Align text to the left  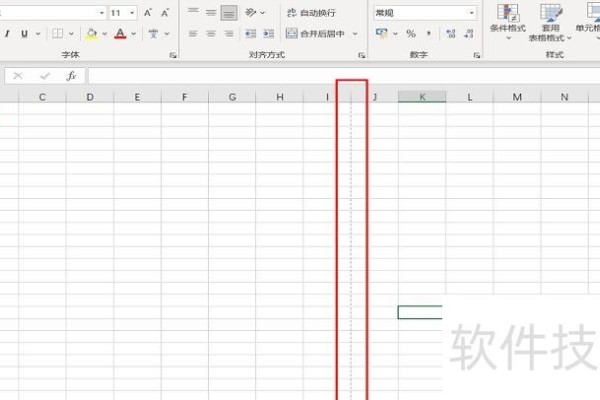click(193, 34)
